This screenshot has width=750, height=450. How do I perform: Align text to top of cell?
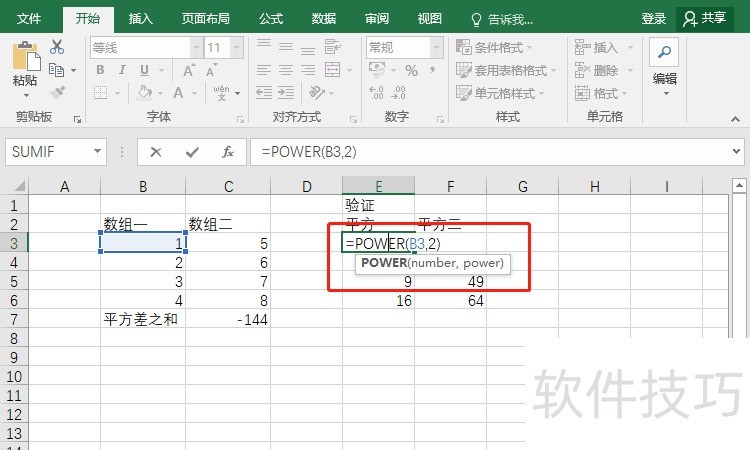point(264,45)
